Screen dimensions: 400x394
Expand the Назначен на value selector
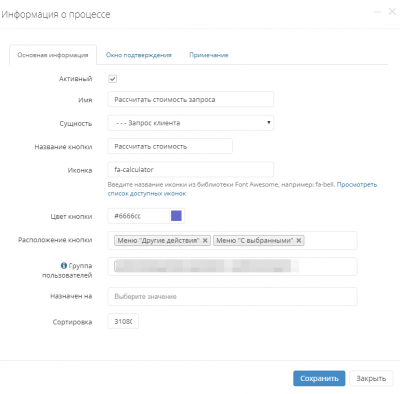click(x=232, y=296)
